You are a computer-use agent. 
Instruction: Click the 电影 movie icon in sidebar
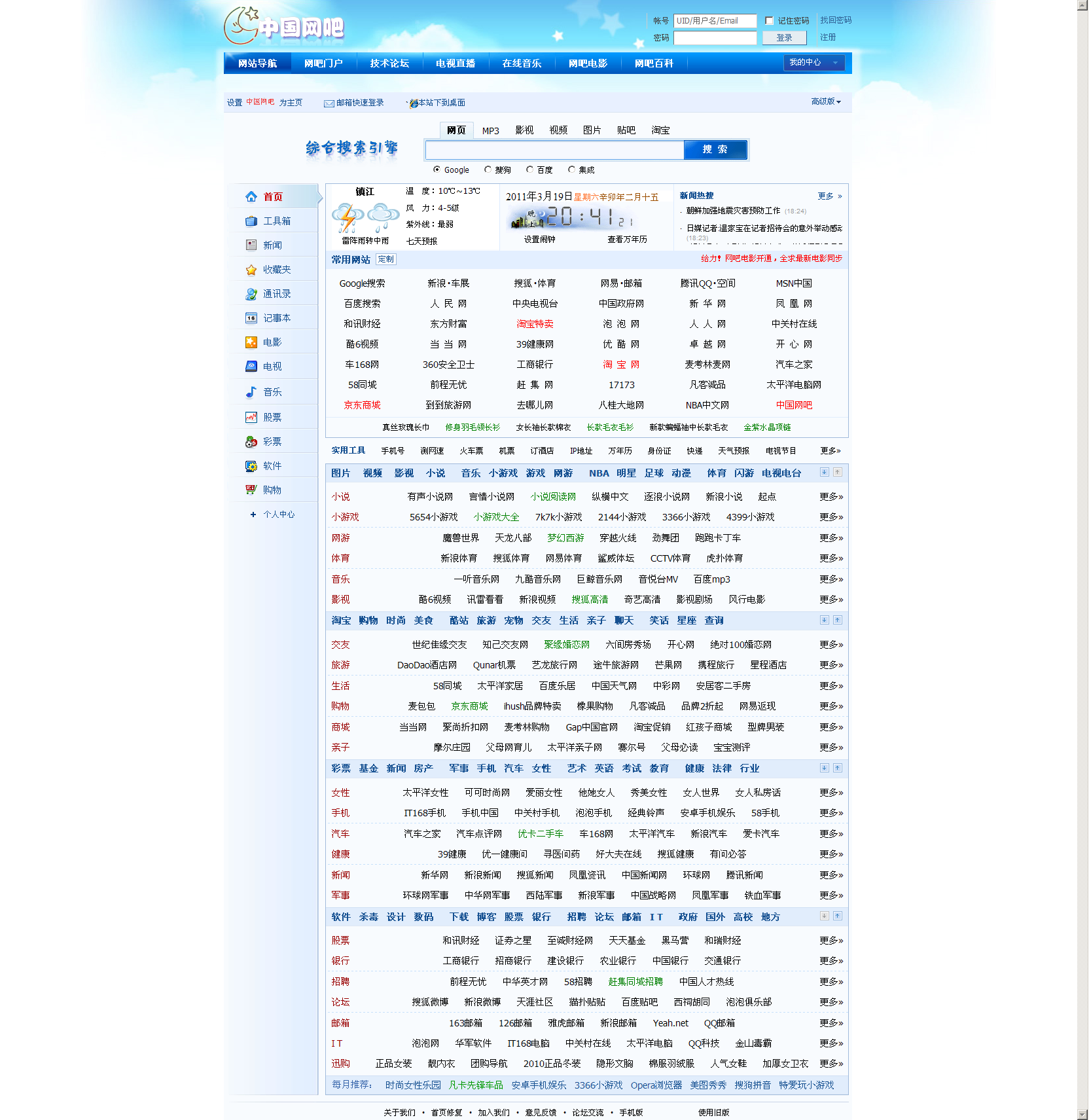click(251, 342)
